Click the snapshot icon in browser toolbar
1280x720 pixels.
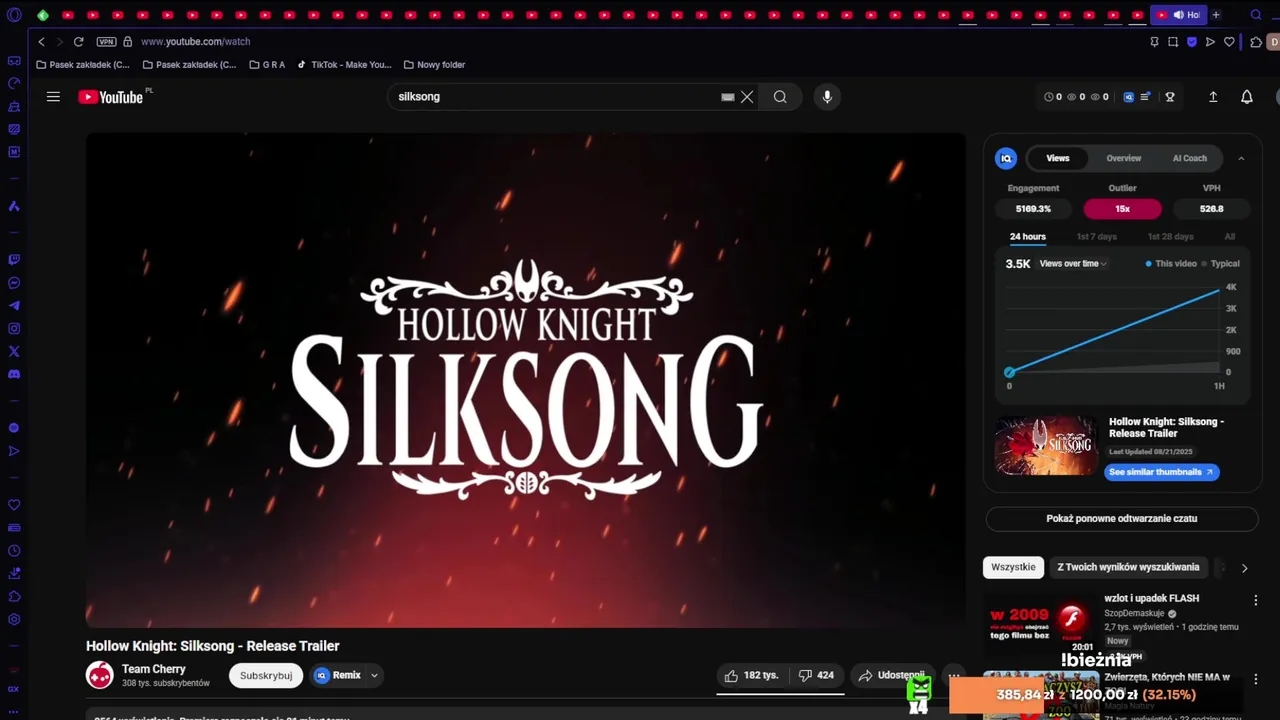click(1173, 42)
